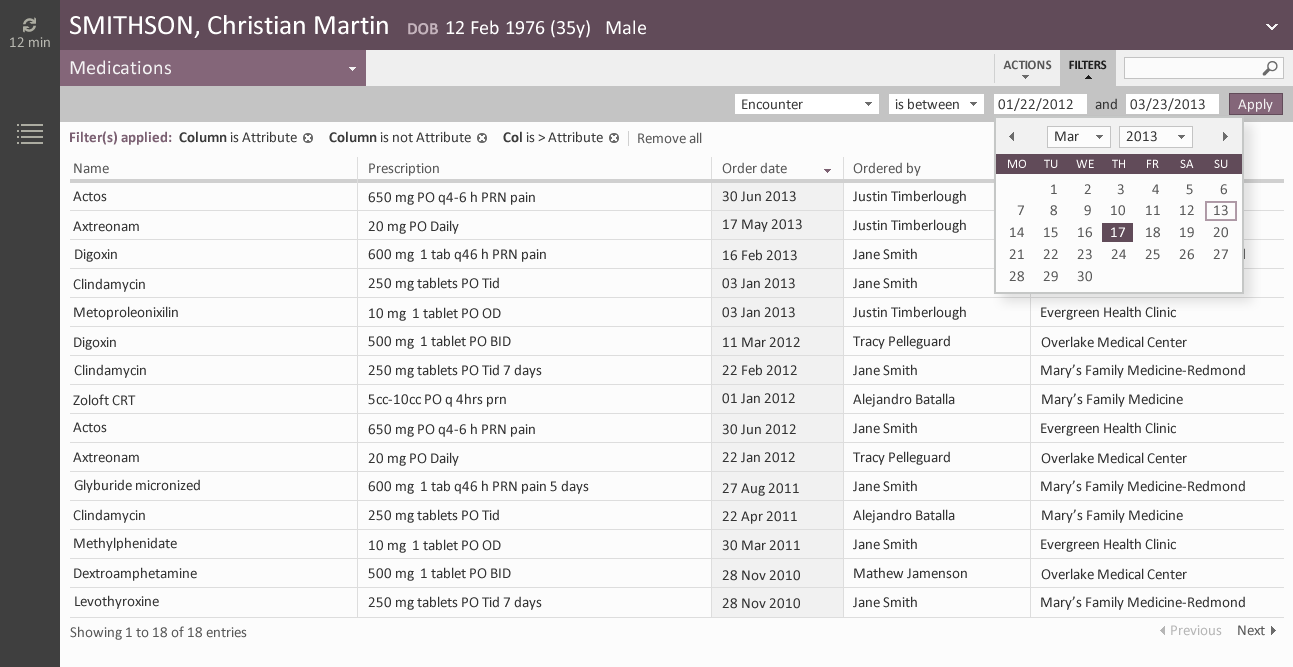Click the 'Remove all' filters link

pyautogui.click(x=669, y=138)
